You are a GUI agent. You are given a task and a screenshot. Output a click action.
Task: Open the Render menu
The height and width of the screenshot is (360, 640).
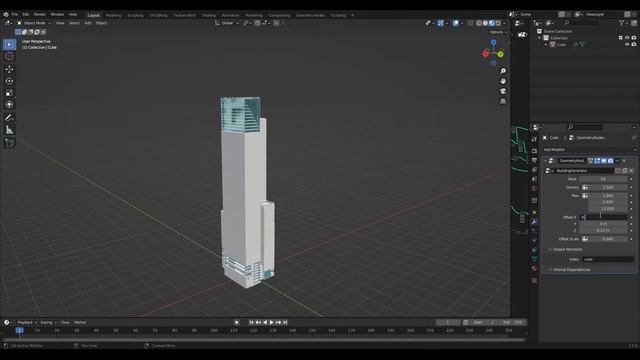[x=40, y=14]
